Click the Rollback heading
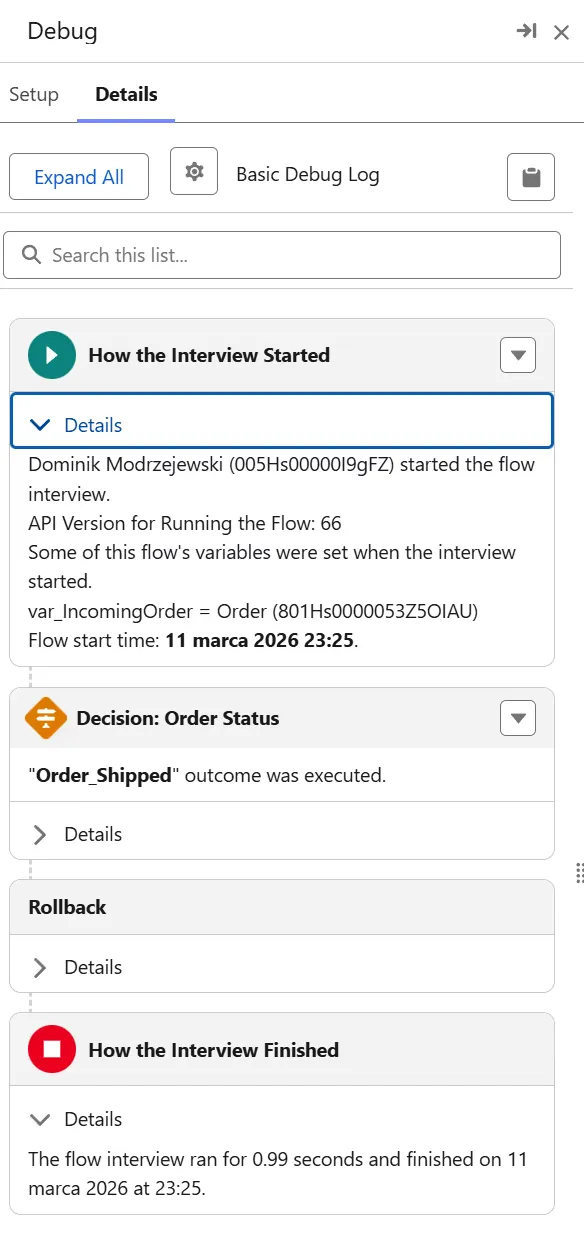Screen dimensions: 584x1233 click(67, 907)
